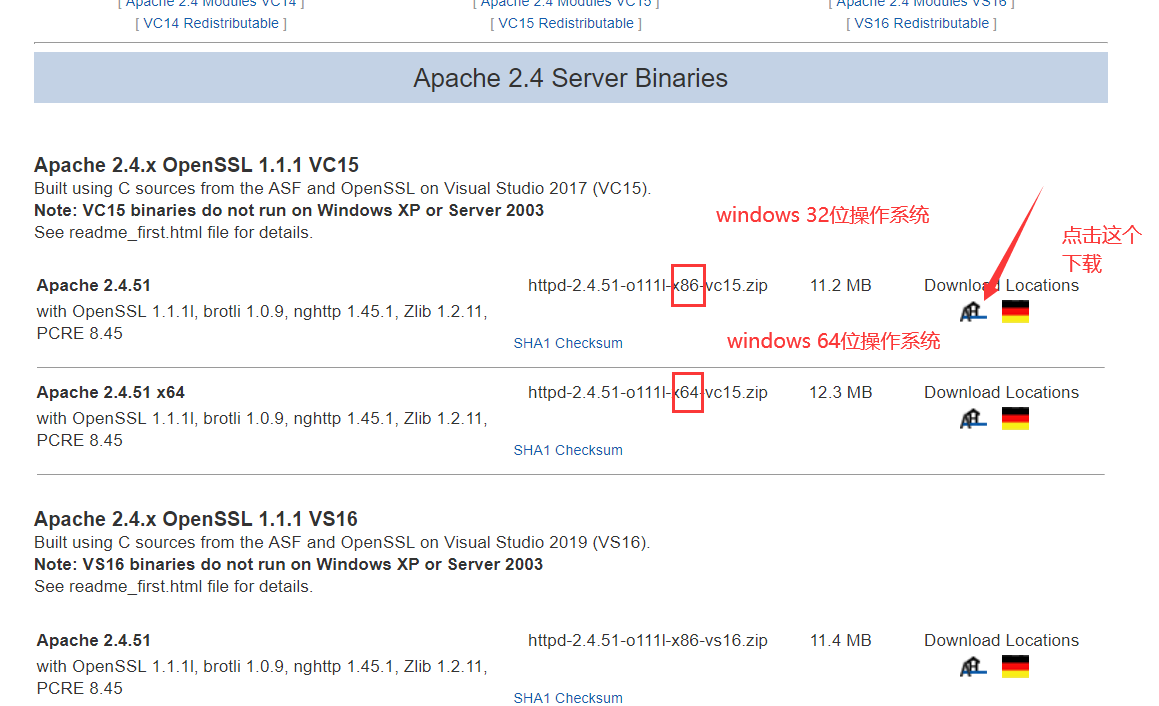Open VS16 Redistributable link
This screenshot has height=706, width=1159.
coord(921,24)
